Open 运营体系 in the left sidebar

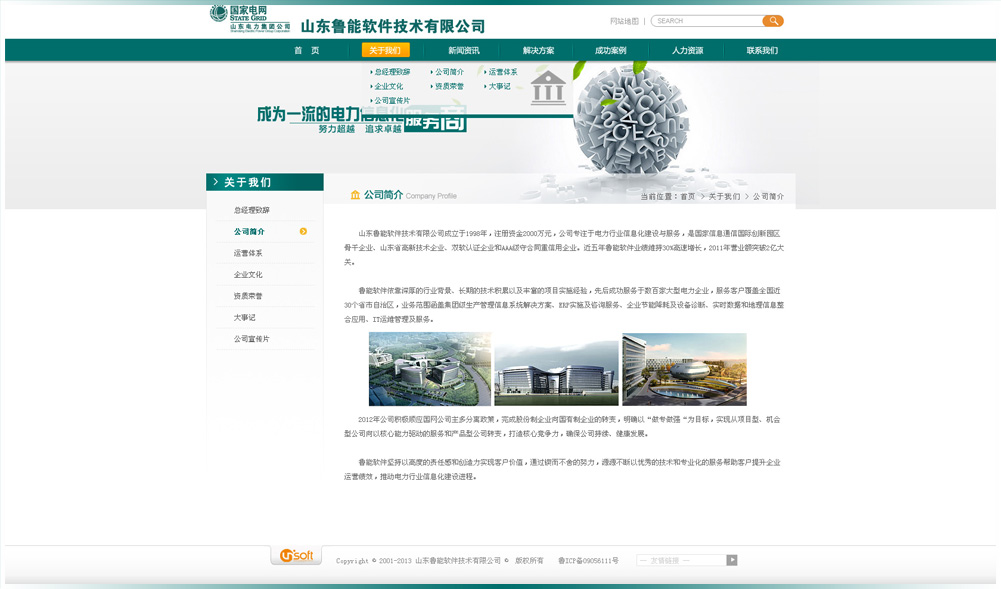[x=248, y=254]
